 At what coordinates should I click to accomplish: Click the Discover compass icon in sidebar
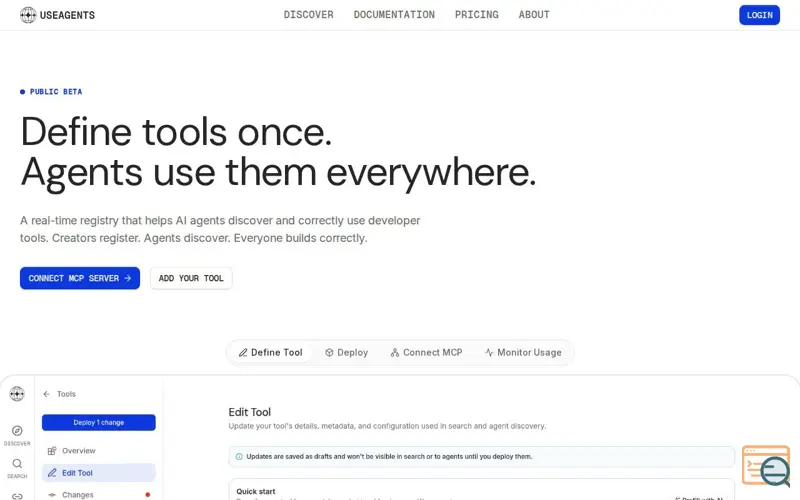coord(17,431)
